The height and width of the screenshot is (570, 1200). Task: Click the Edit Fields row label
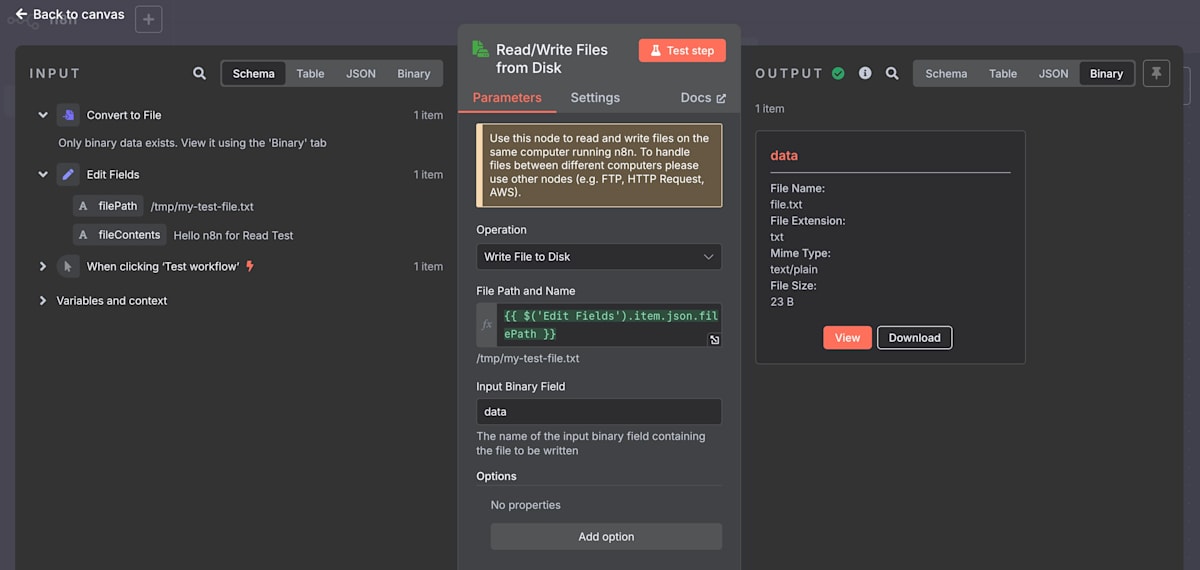point(113,174)
